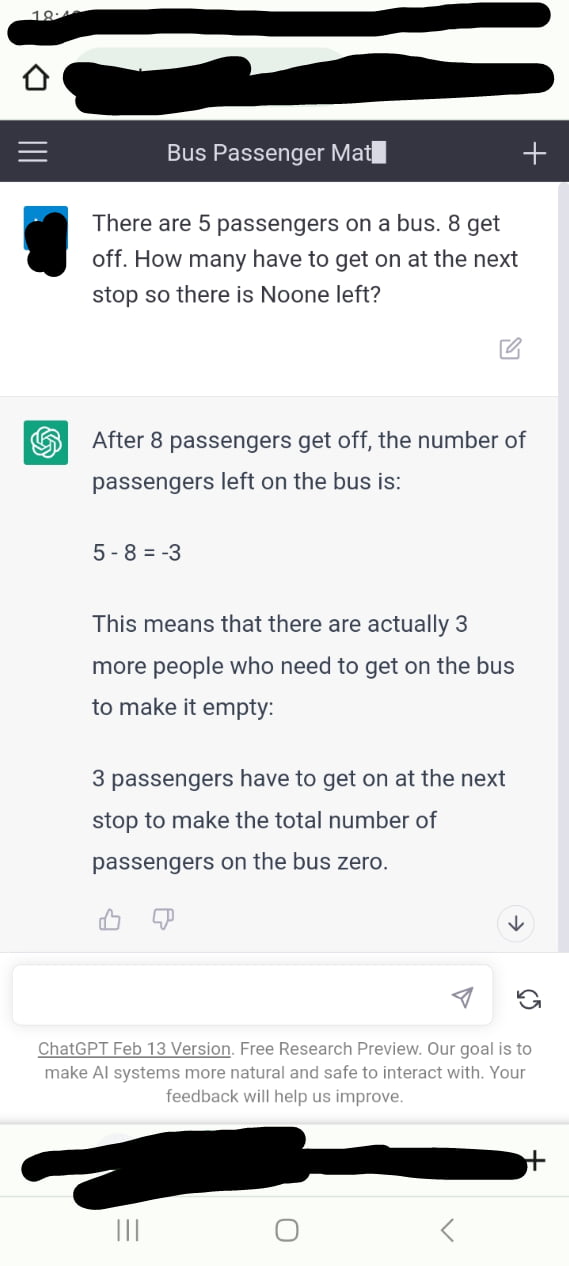The image size is (569, 1266).
Task: Give the response a thumbs up
Action: tap(110, 919)
